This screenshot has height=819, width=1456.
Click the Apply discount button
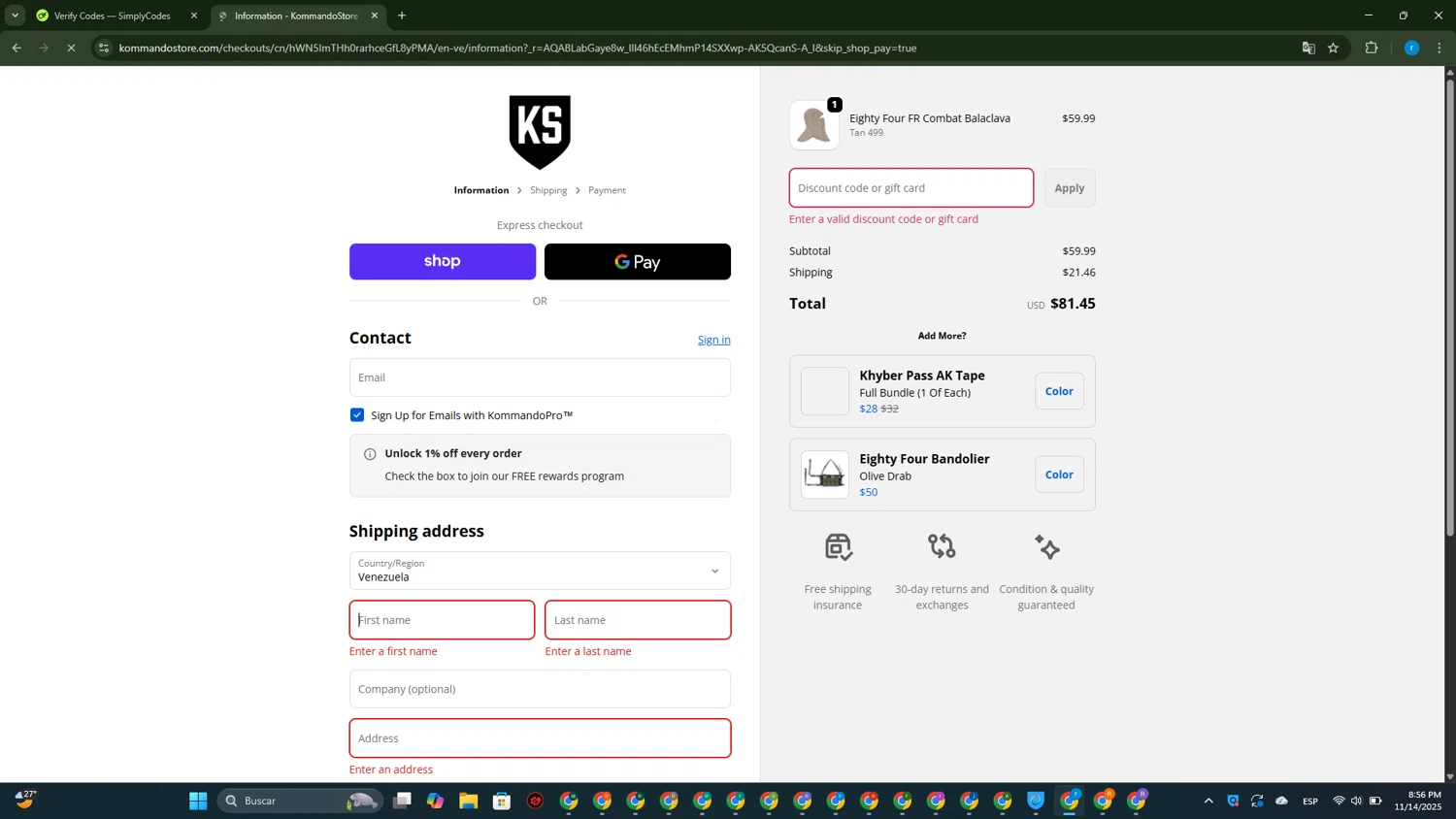(x=1070, y=188)
